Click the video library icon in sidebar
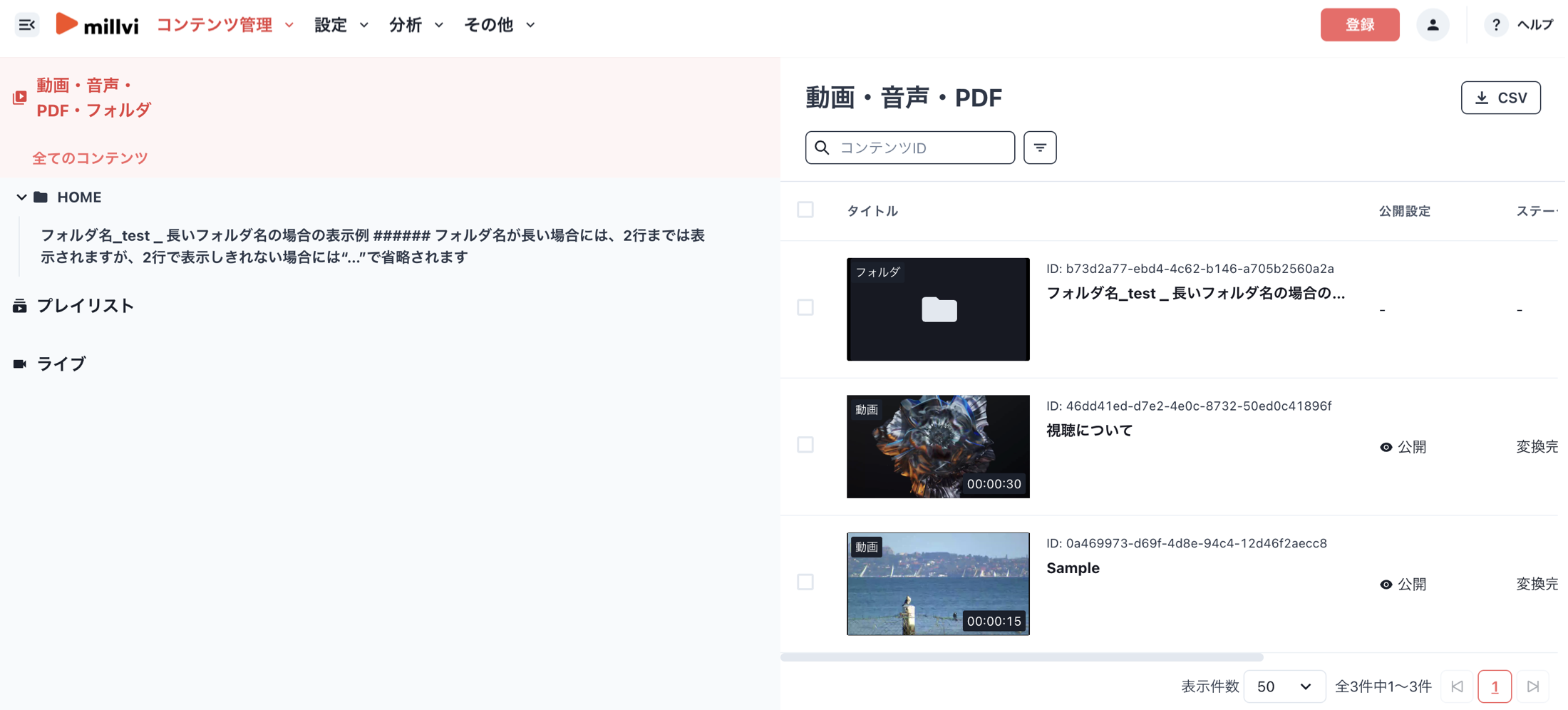The height and width of the screenshot is (710, 1568). (x=20, y=98)
